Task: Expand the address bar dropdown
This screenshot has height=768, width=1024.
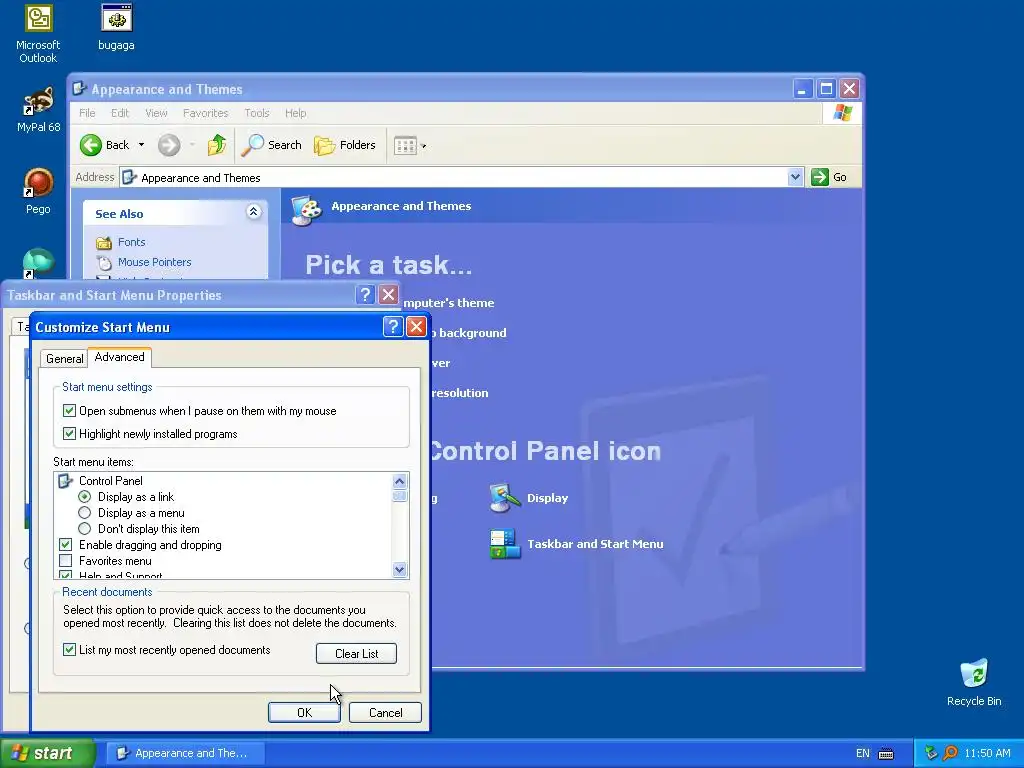Action: (795, 177)
